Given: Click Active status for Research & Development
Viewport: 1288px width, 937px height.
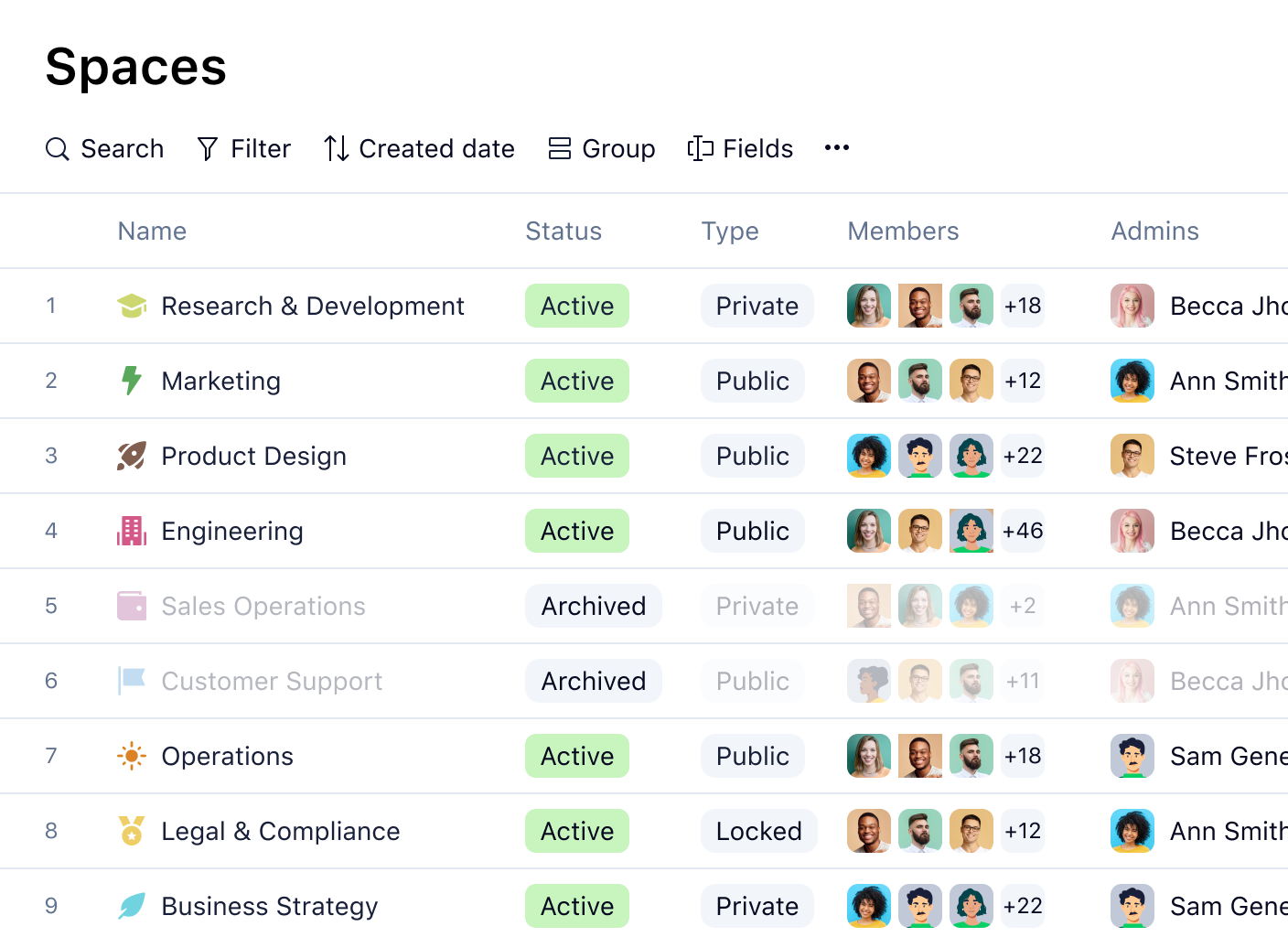Looking at the screenshot, I should pyautogui.click(x=577, y=306).
